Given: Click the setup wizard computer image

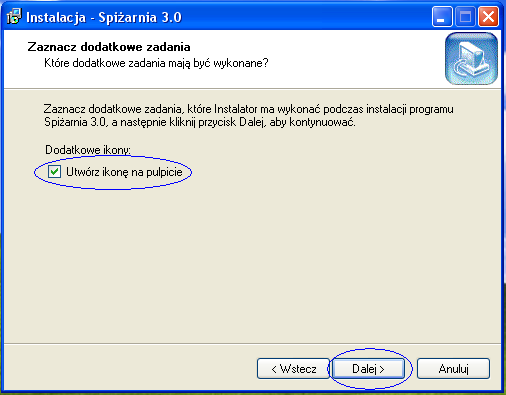Looking at the screenshot, I should pos(471,58).
